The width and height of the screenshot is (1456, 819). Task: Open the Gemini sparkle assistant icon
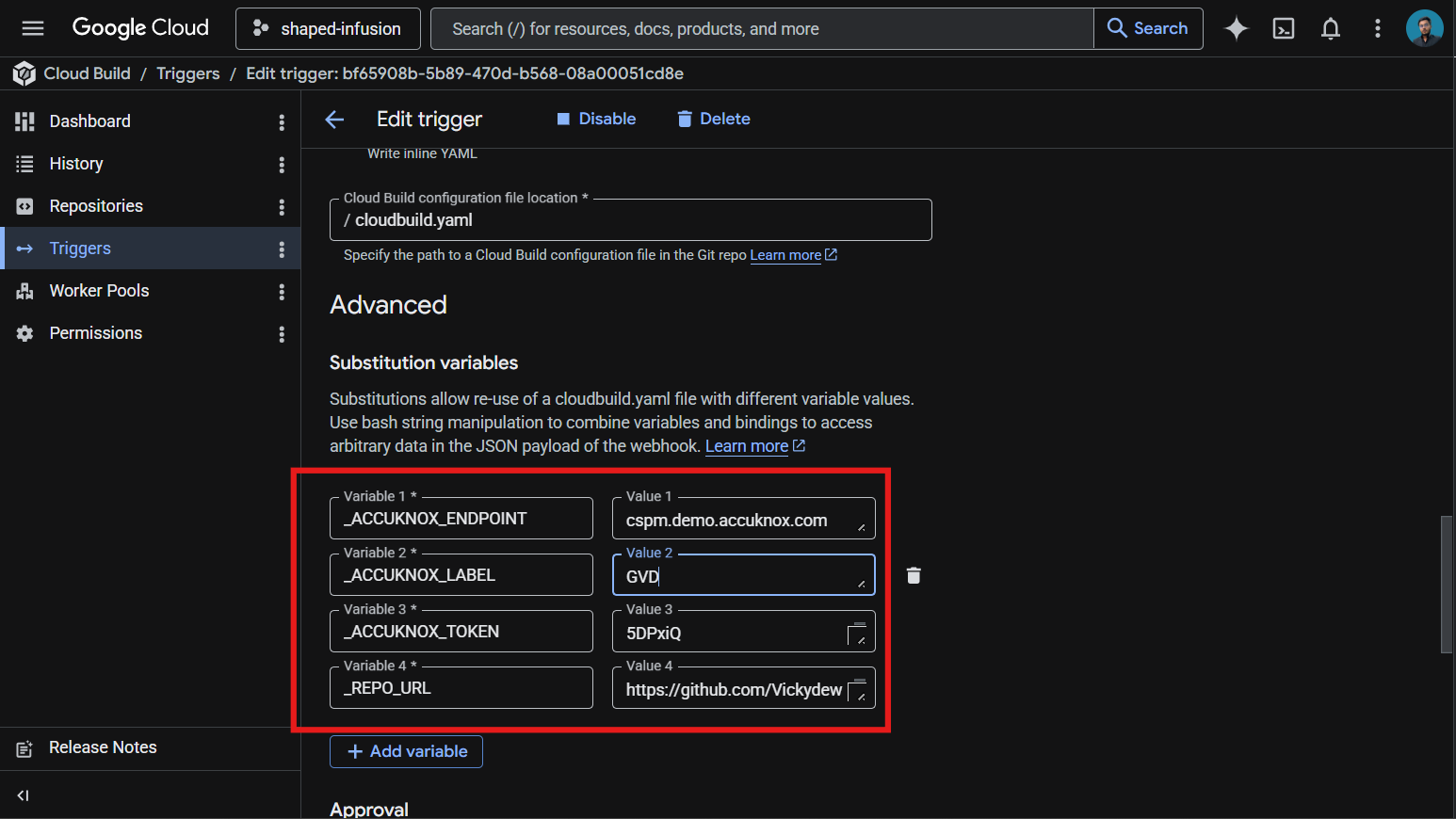coord(1236,29)
